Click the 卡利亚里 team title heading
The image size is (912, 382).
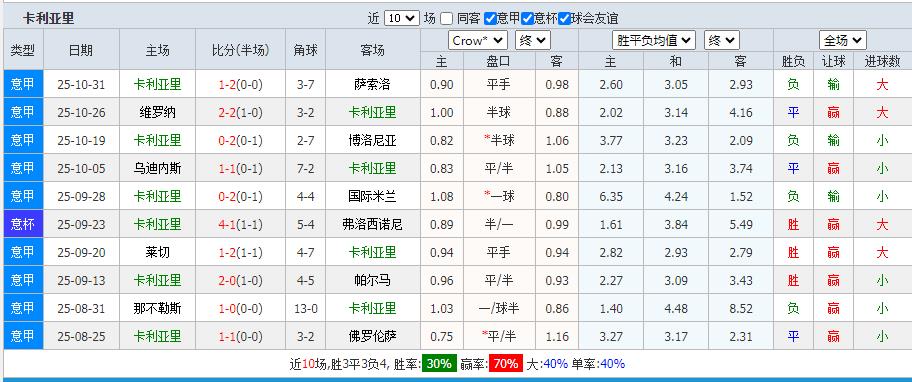pos(48,19)
